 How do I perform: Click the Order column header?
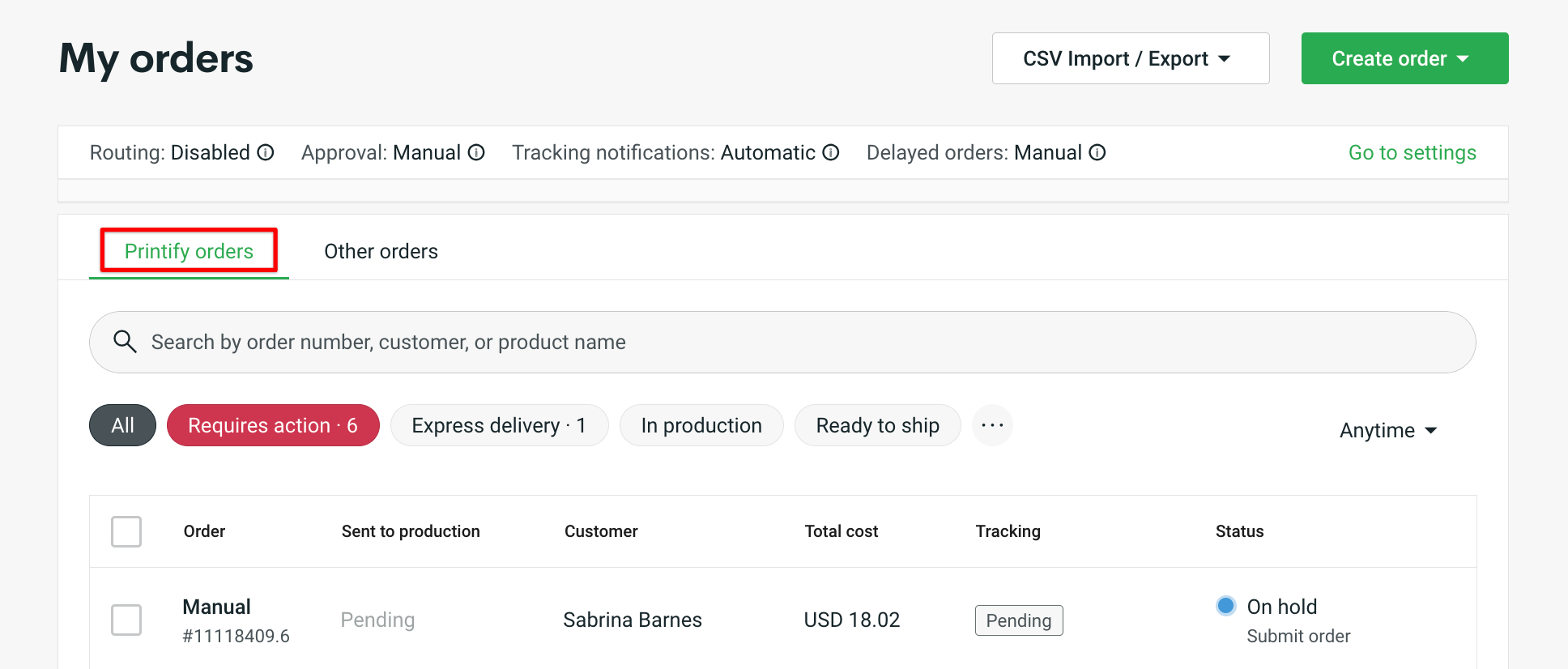(x=204, y=531)
